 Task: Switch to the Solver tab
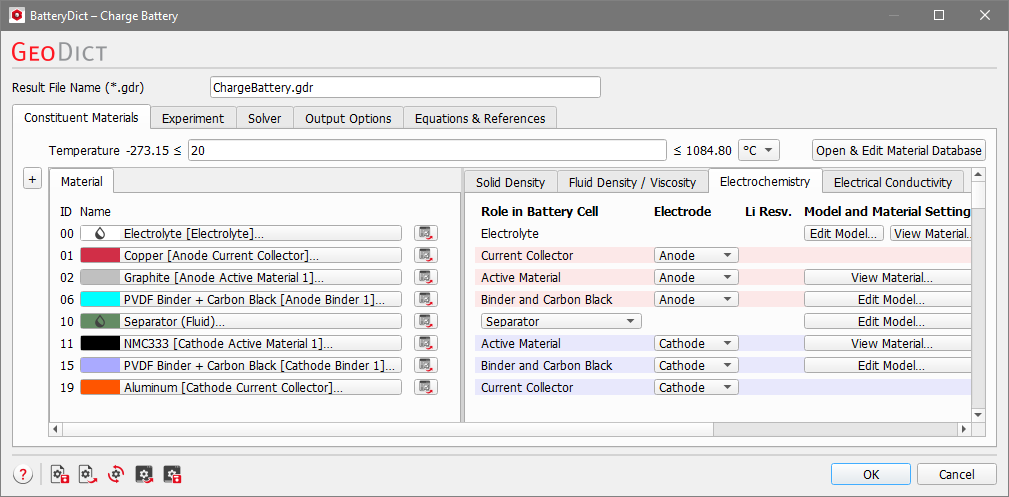click(x=264, y=118)
